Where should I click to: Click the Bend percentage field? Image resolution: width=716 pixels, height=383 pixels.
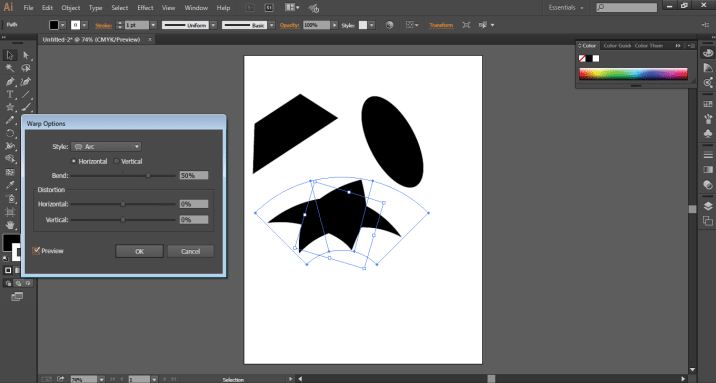[x=194, y=175]
